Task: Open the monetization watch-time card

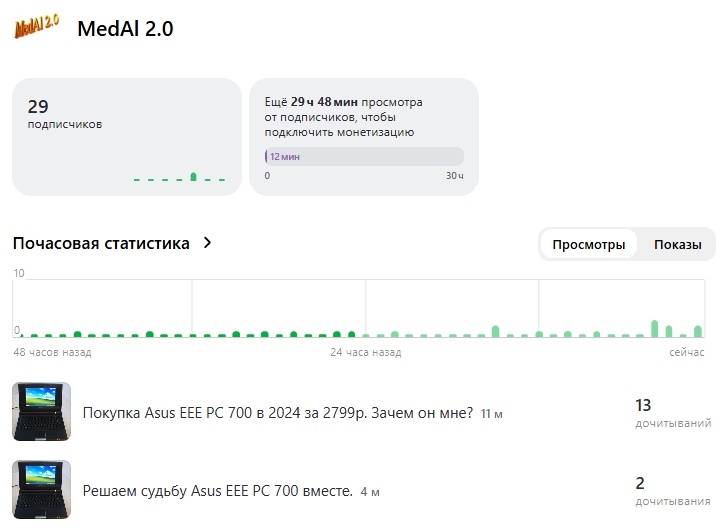Action: click(363, 136)
